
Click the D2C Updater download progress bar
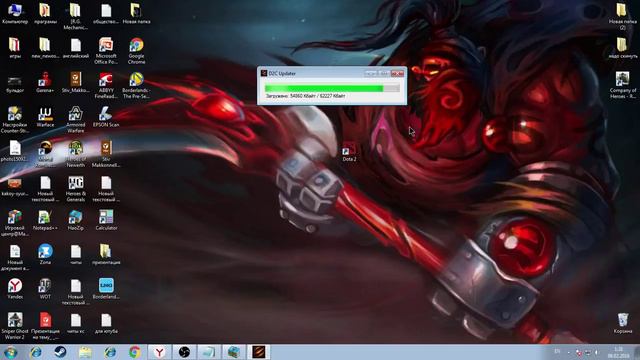(x=332, y=88)
